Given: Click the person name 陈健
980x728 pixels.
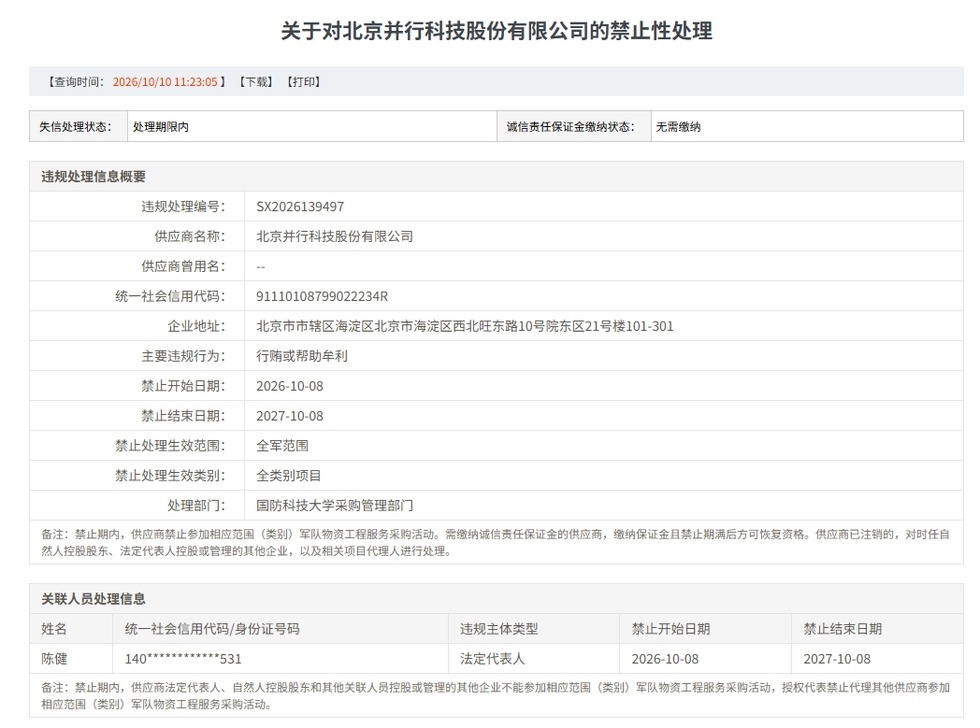Looking at the screenshot, I should pyautogui.click(x=54, y=659).
